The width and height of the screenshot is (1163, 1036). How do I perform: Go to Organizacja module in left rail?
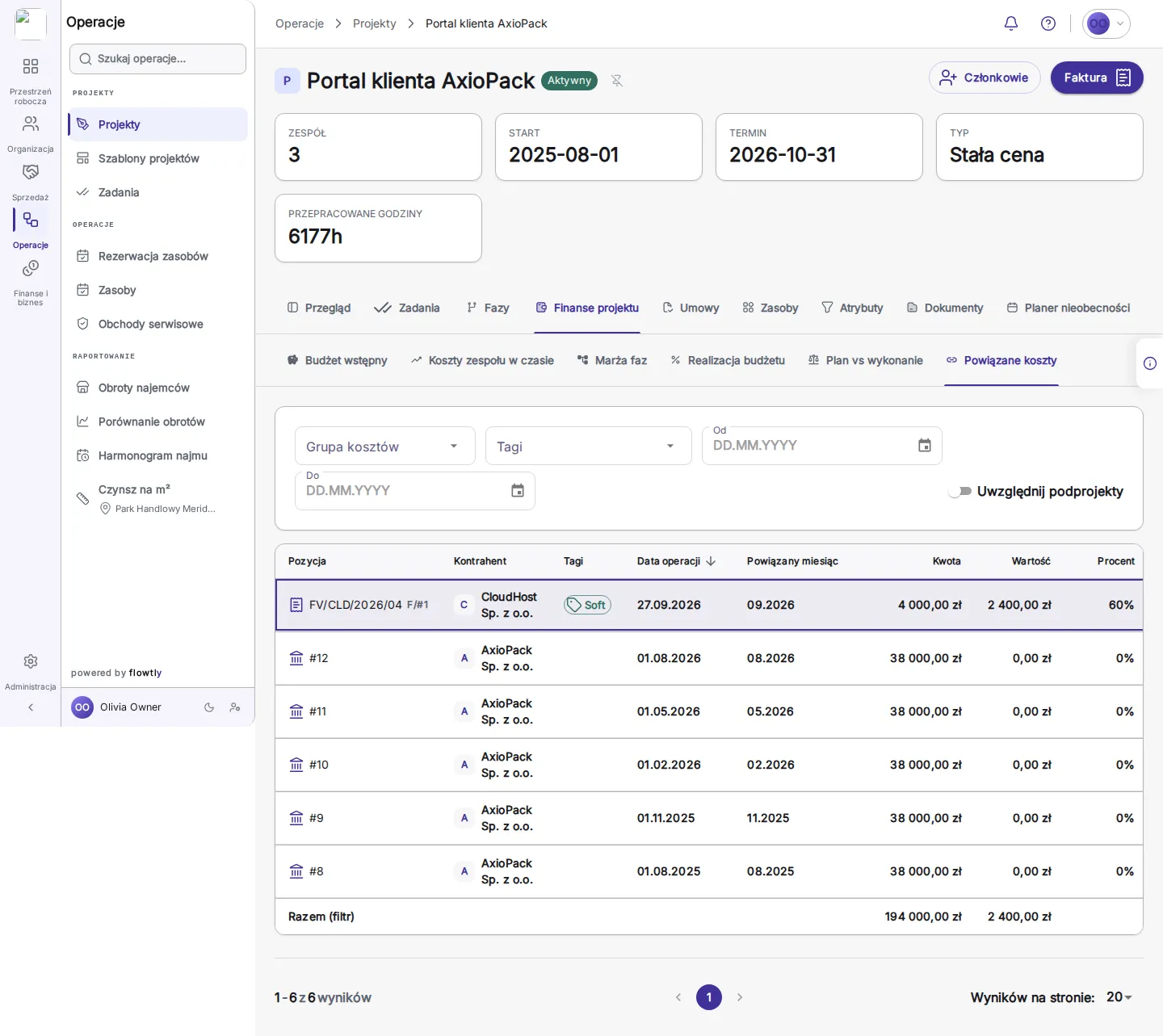31,133
